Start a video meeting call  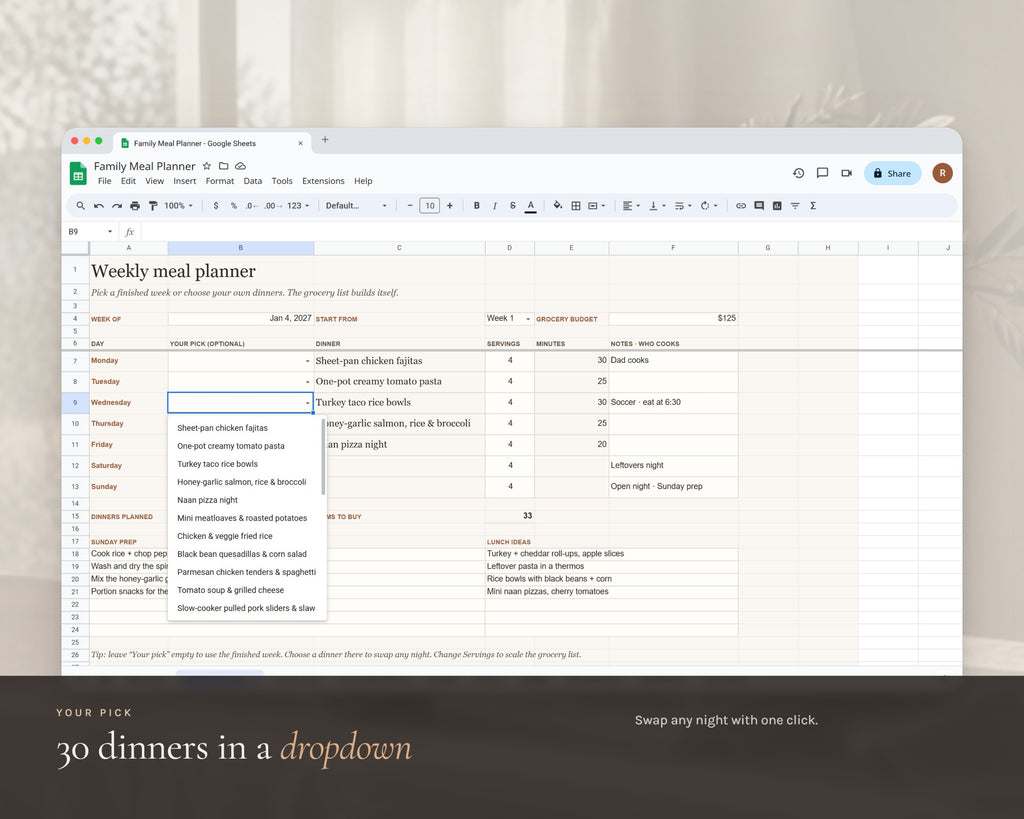tap(847, 173)
